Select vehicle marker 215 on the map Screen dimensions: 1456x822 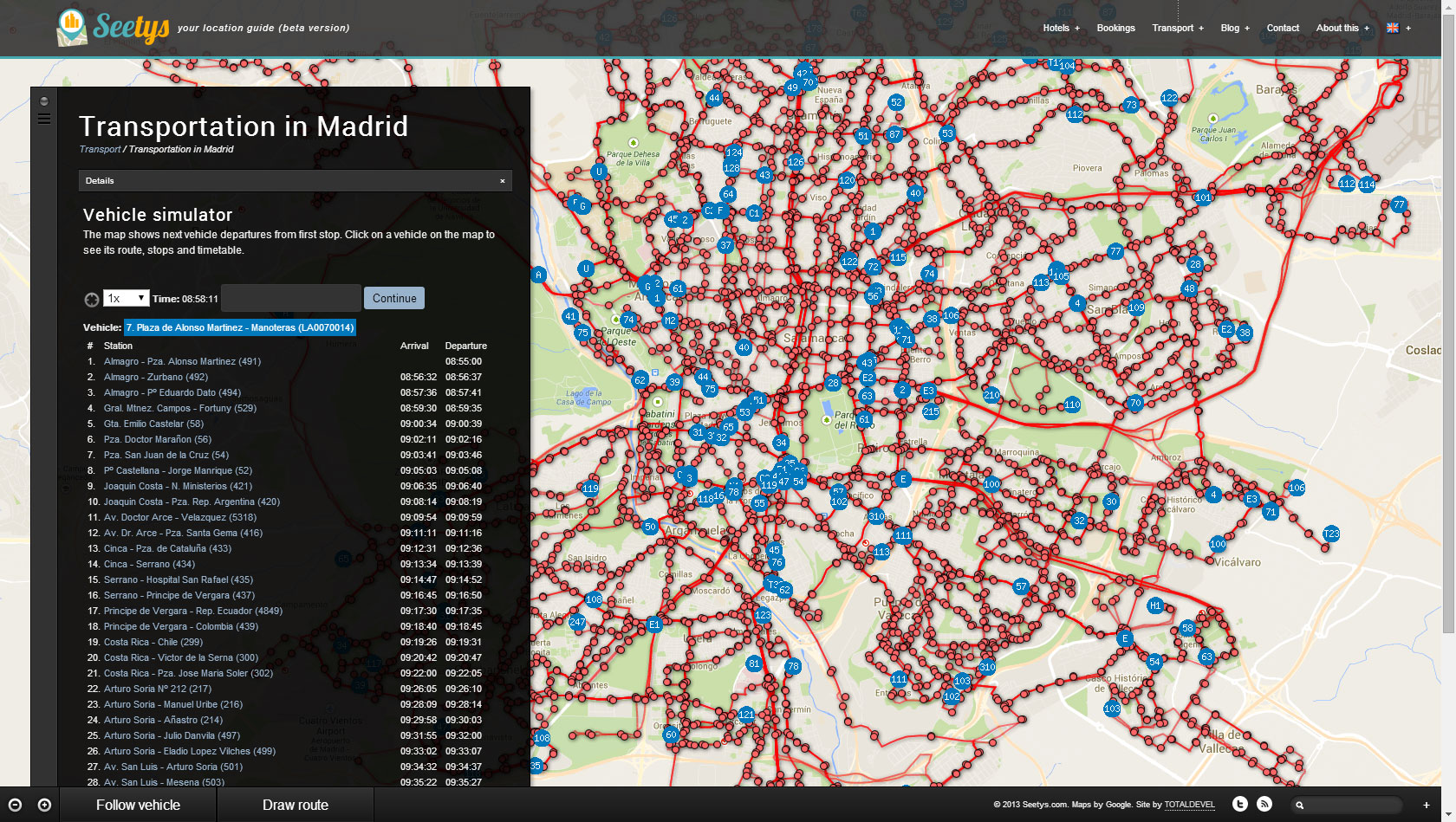click(x=931, y=411)
